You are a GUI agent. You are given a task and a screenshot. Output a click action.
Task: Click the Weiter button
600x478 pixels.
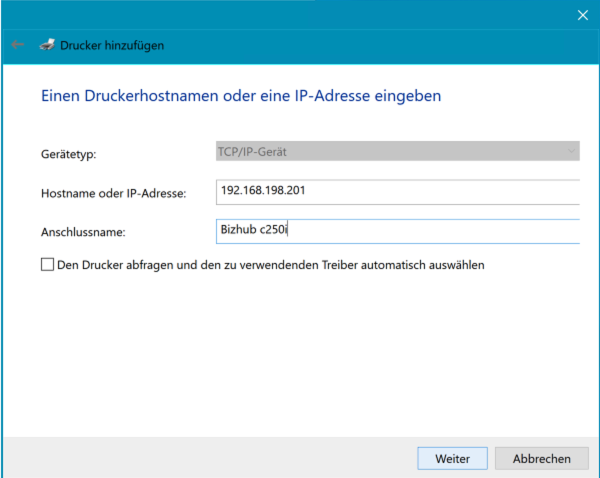pyautogui.click(x=452, y=458)
